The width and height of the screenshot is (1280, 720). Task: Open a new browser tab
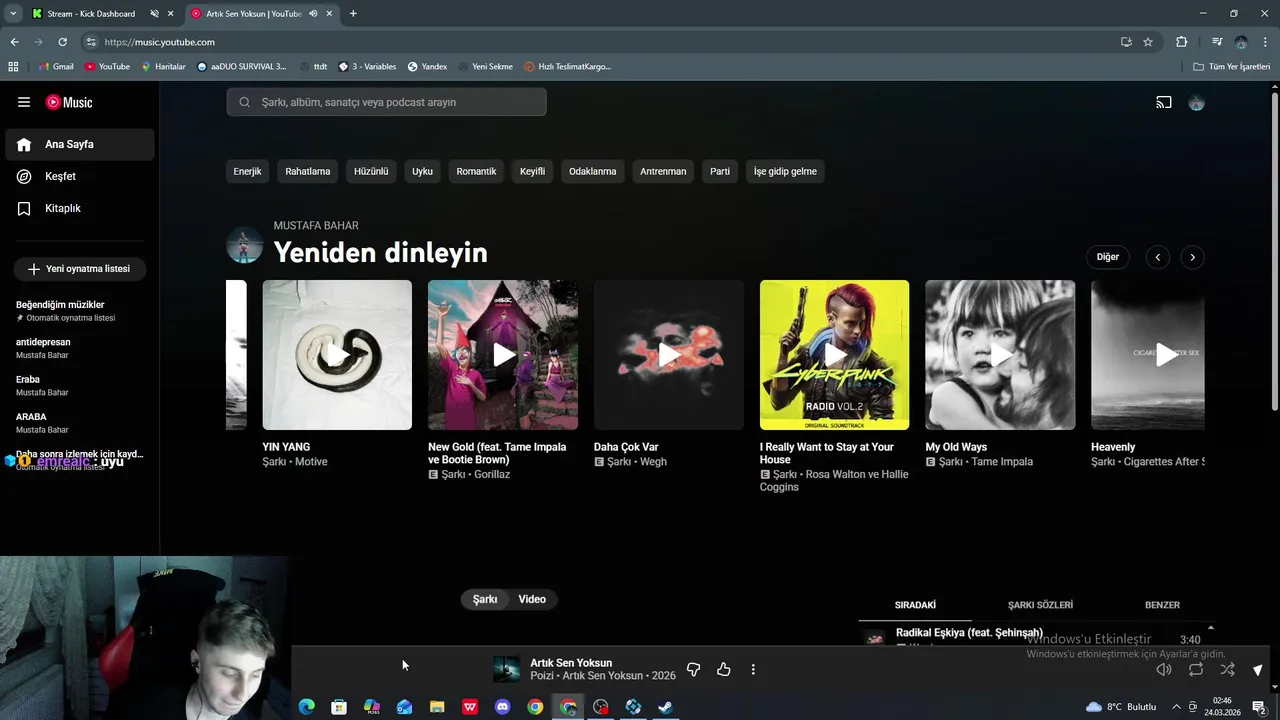point(353,14)
